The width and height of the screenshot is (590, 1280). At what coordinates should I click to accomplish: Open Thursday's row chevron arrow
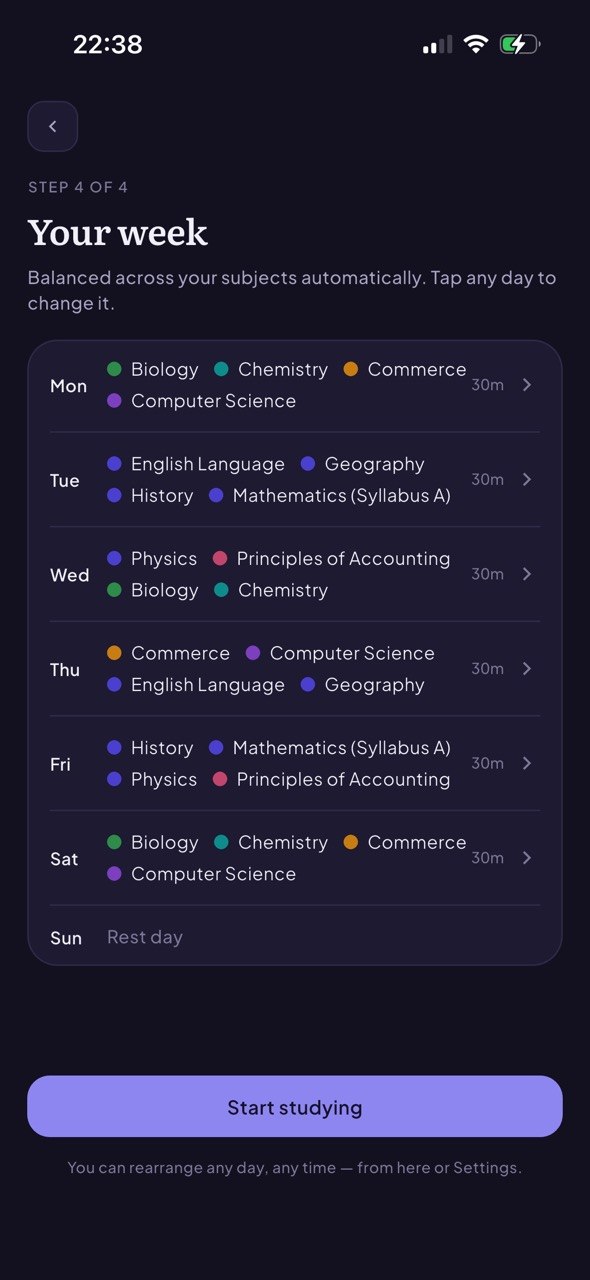(527, 669)
